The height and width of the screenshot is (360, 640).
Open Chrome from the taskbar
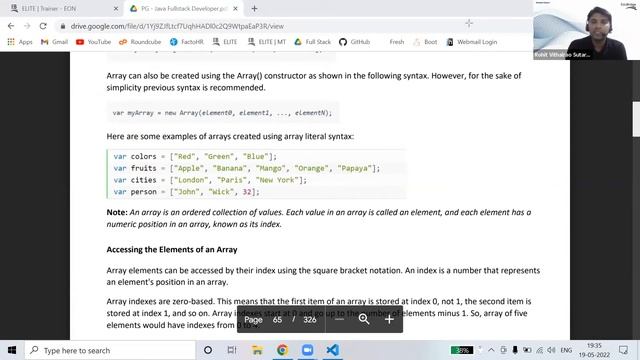point(282,350)
